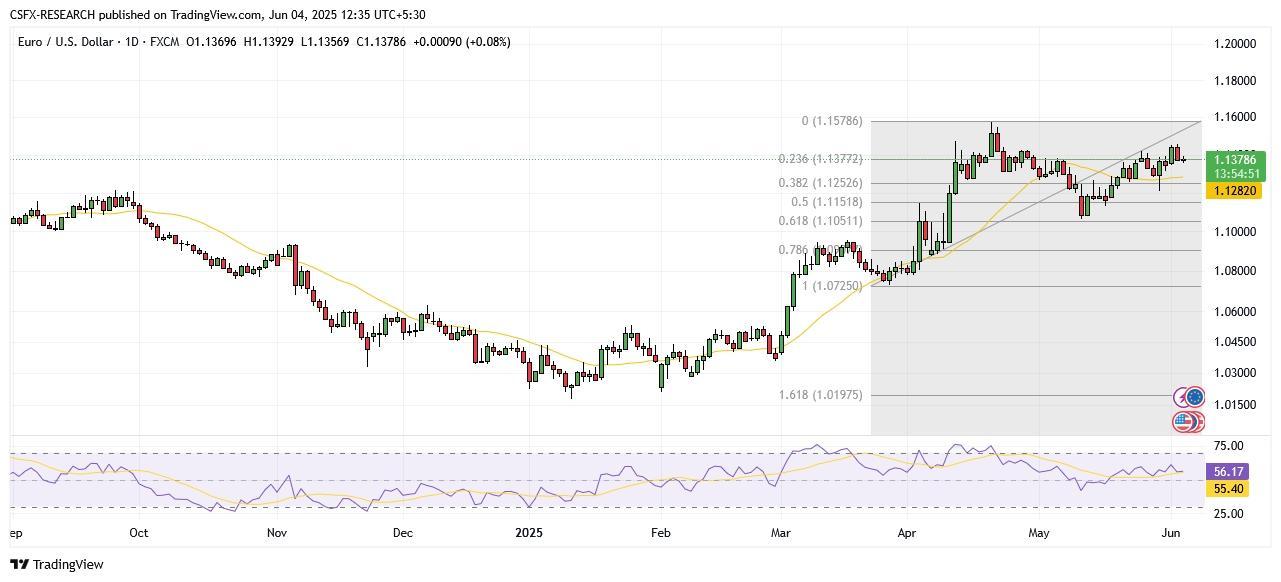Click the Nov marker on the time axis

[x=277, y=533]
